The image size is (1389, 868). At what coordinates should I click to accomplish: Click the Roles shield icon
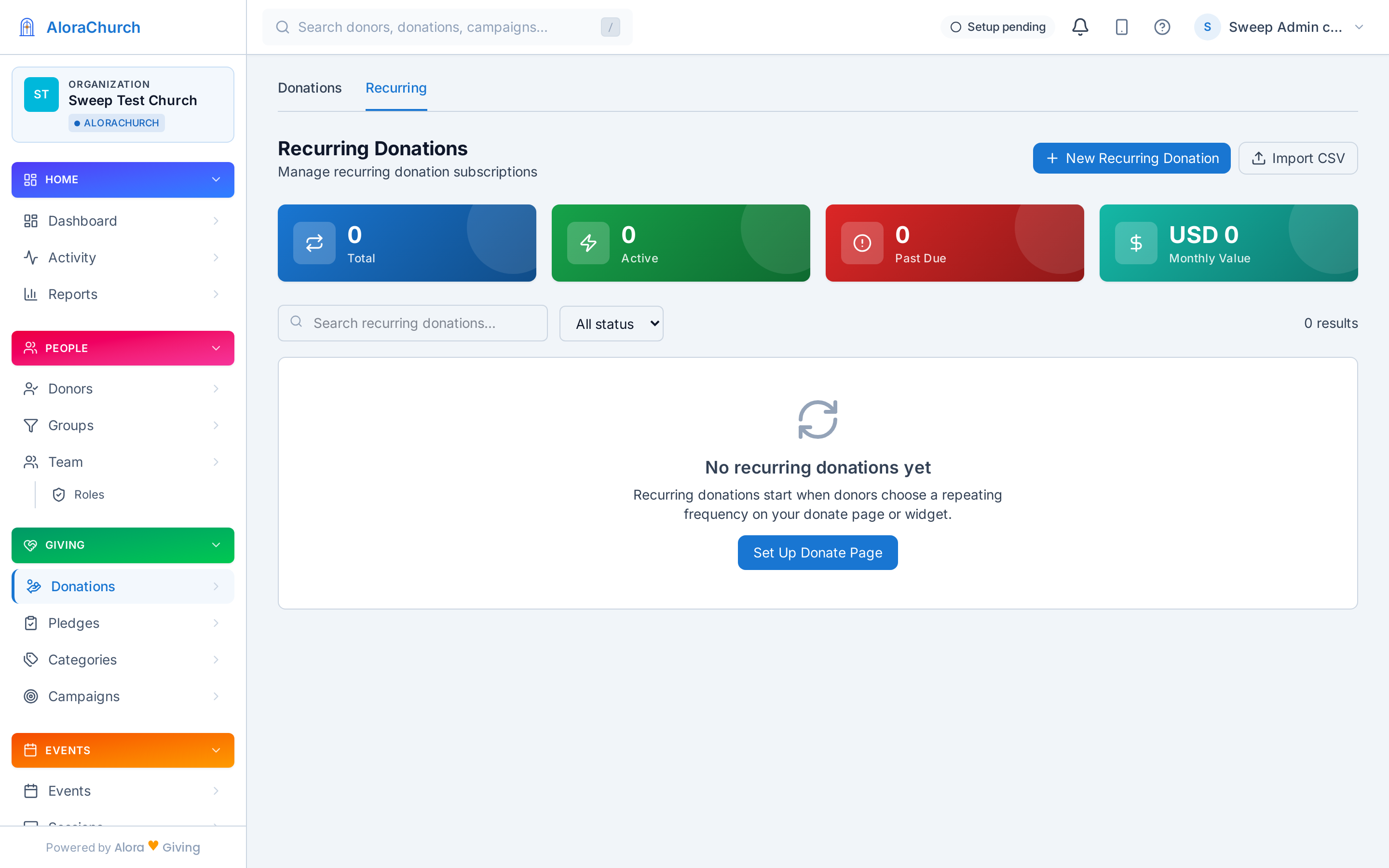(x=58, y=495)
